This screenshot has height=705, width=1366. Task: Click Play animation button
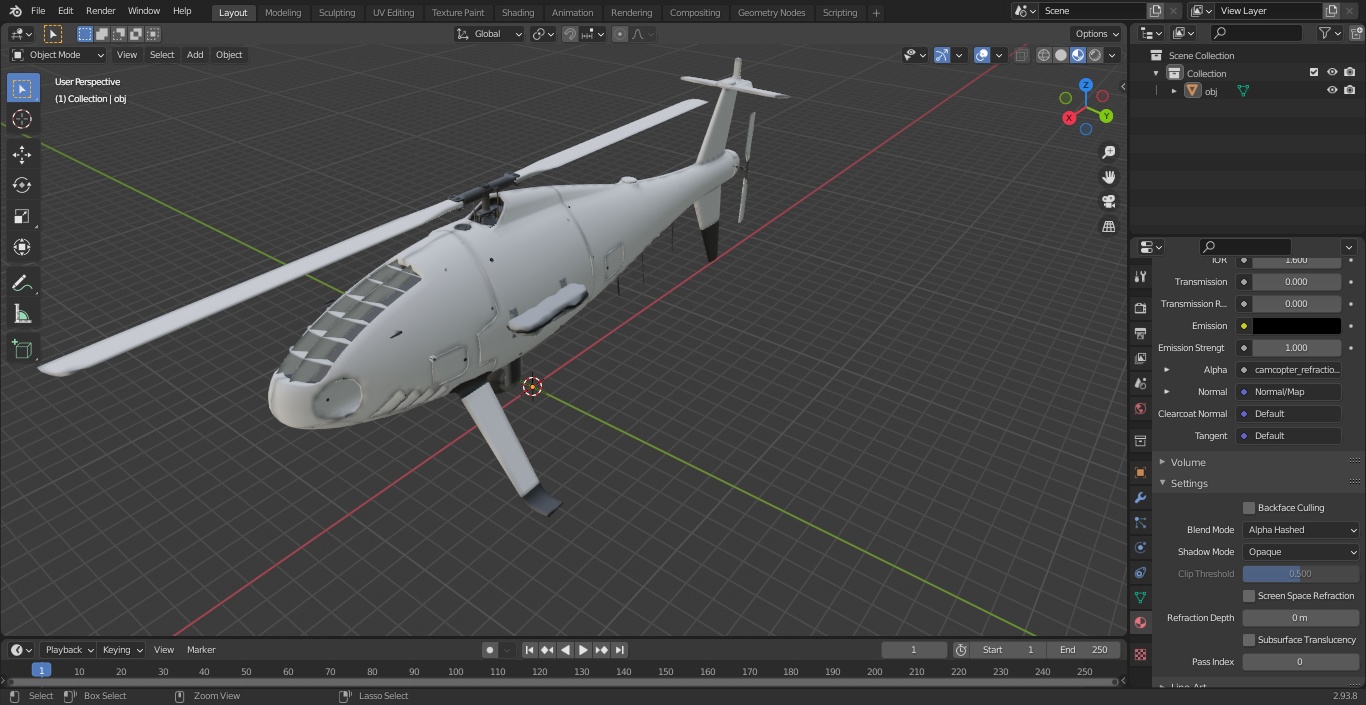pos(583,650)
